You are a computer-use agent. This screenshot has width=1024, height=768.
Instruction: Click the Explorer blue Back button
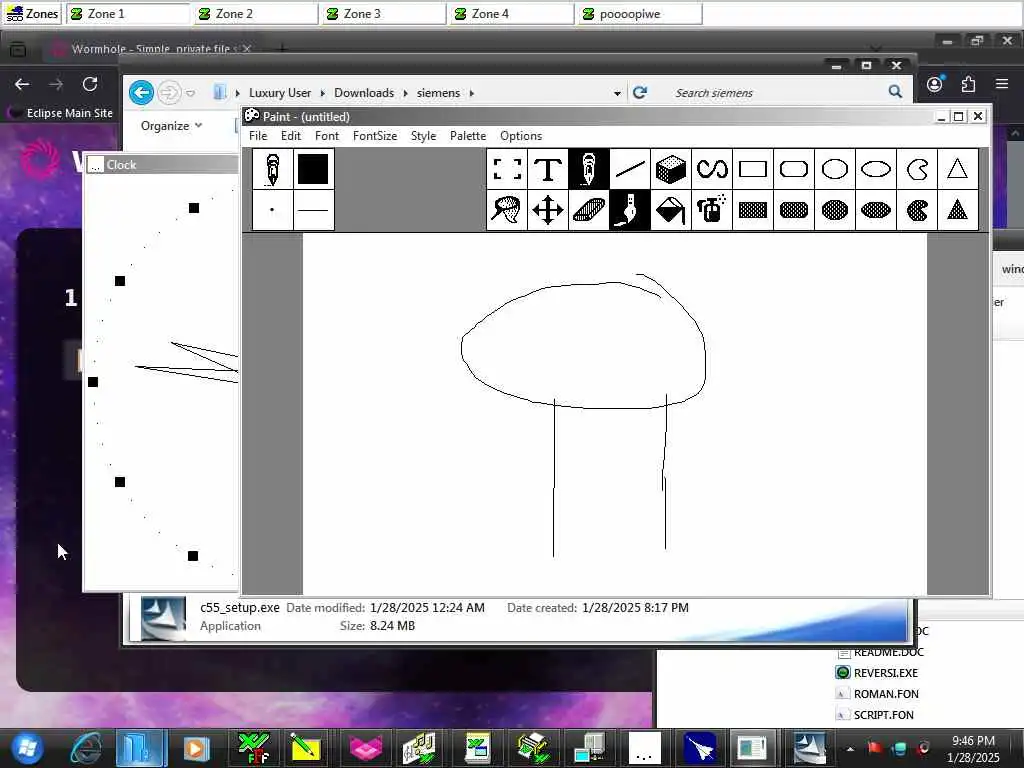(x=142, y=93)
